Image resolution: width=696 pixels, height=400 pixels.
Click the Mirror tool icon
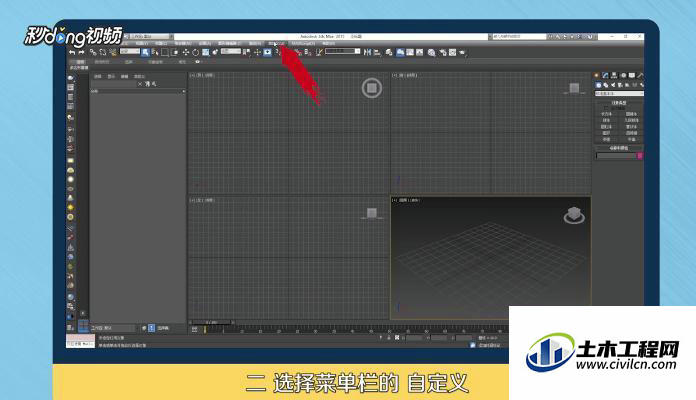click(x=367, y=52)
